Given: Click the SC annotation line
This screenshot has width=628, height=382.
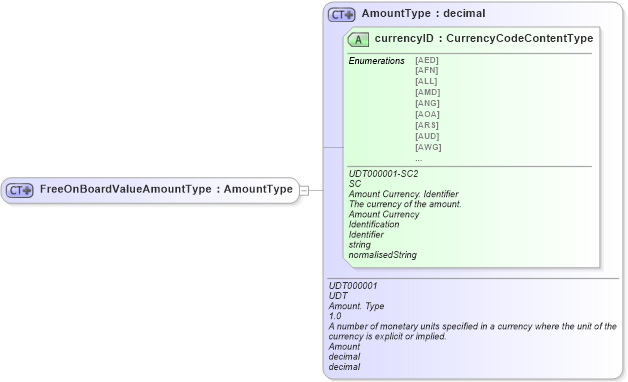Looking at the screenshot, I should pos(355,184).
